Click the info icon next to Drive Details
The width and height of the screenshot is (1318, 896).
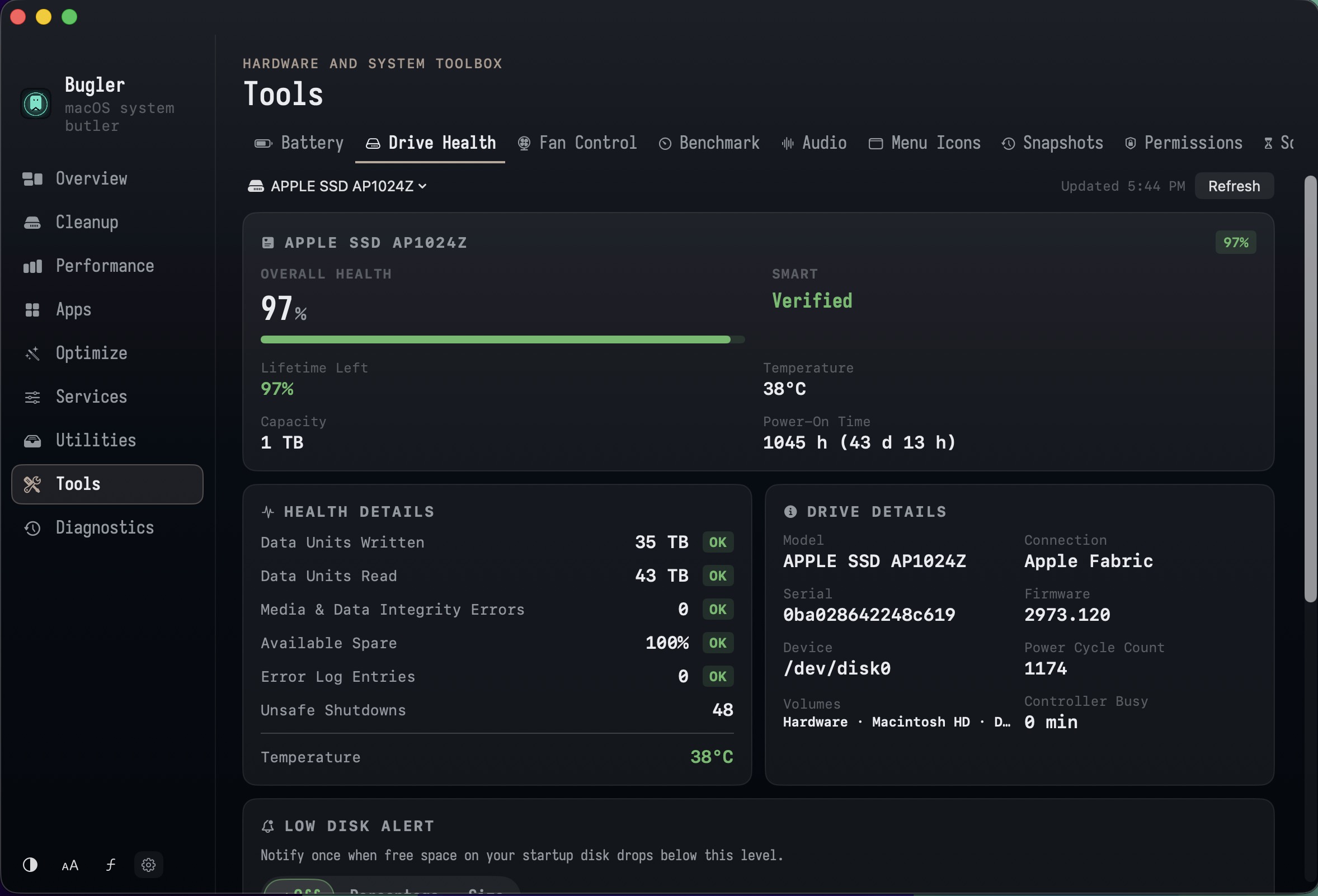click(790, 512)
